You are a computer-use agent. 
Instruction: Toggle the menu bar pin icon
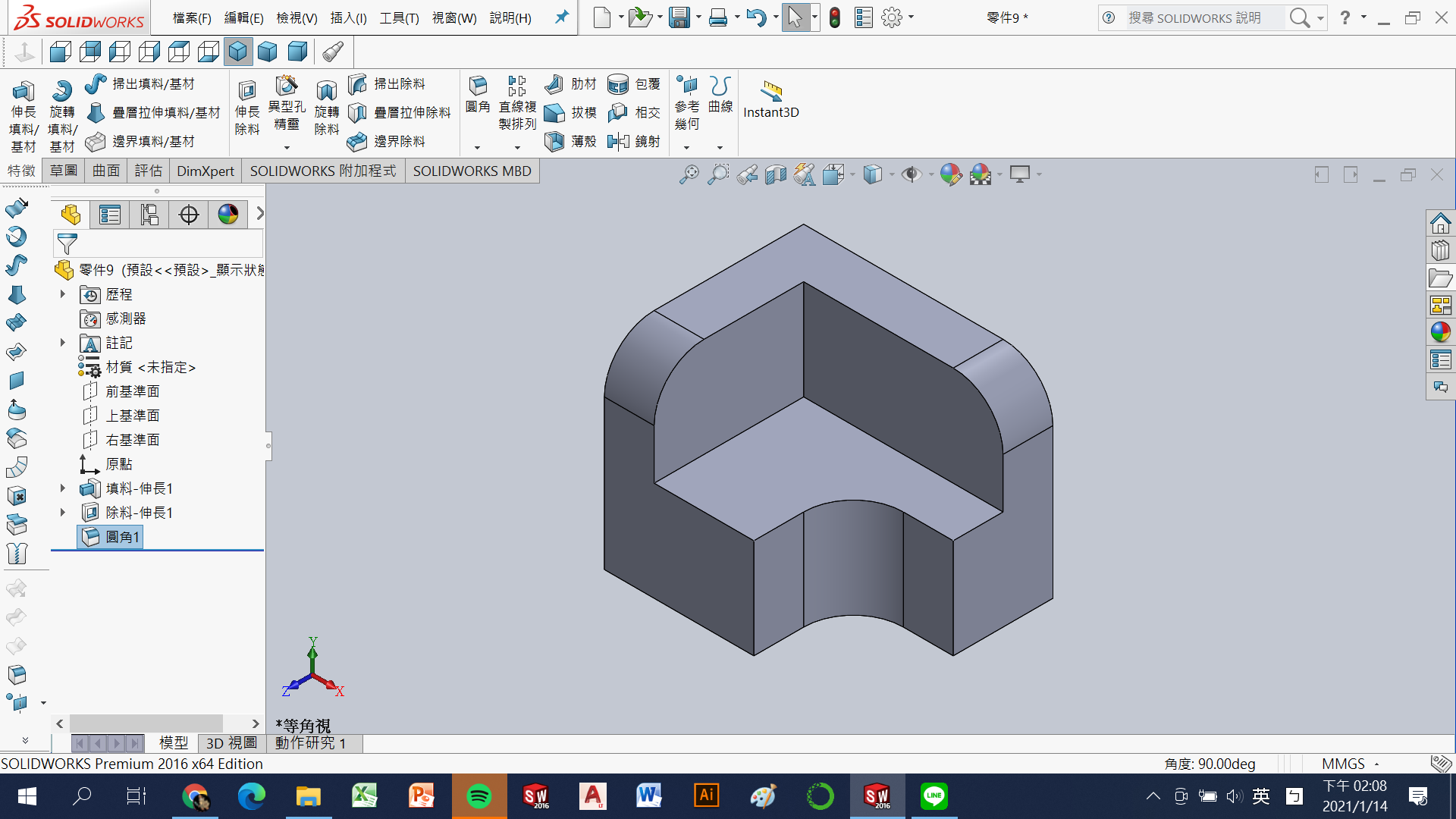pyautogui.click(x=561, y=17)
